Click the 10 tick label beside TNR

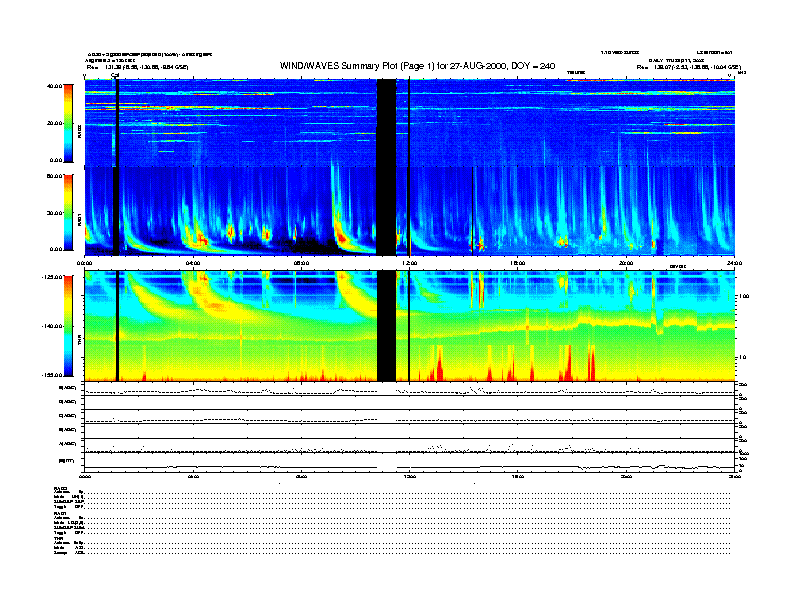pos(742,358)
